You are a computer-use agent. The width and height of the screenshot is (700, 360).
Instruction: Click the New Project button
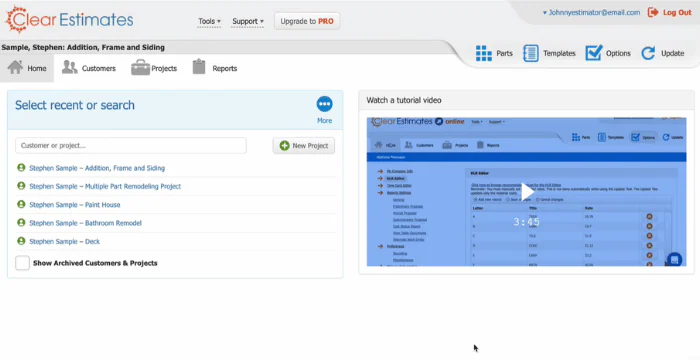[x=304, y=146]
